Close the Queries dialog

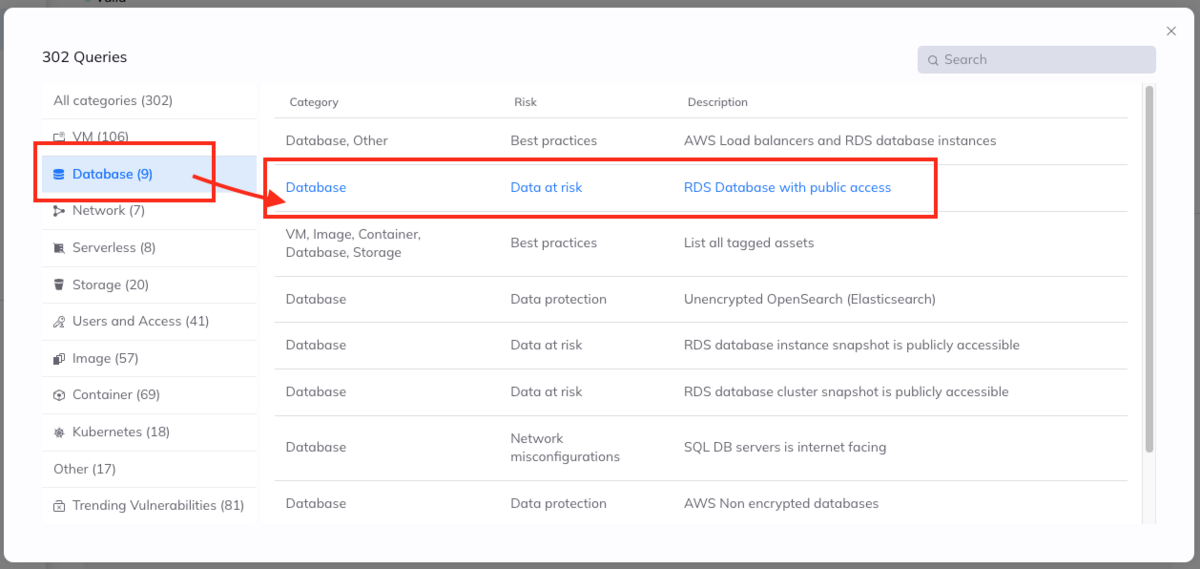point(1171,32)
